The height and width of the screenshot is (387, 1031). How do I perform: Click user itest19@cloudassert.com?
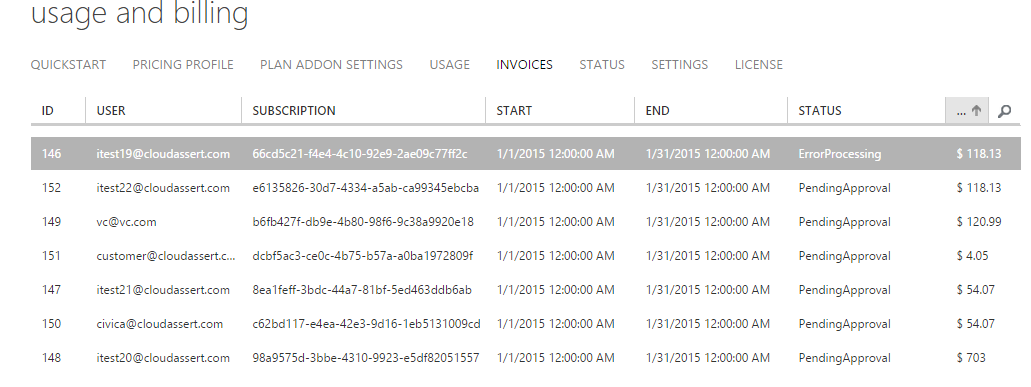[x=163, y=154]
